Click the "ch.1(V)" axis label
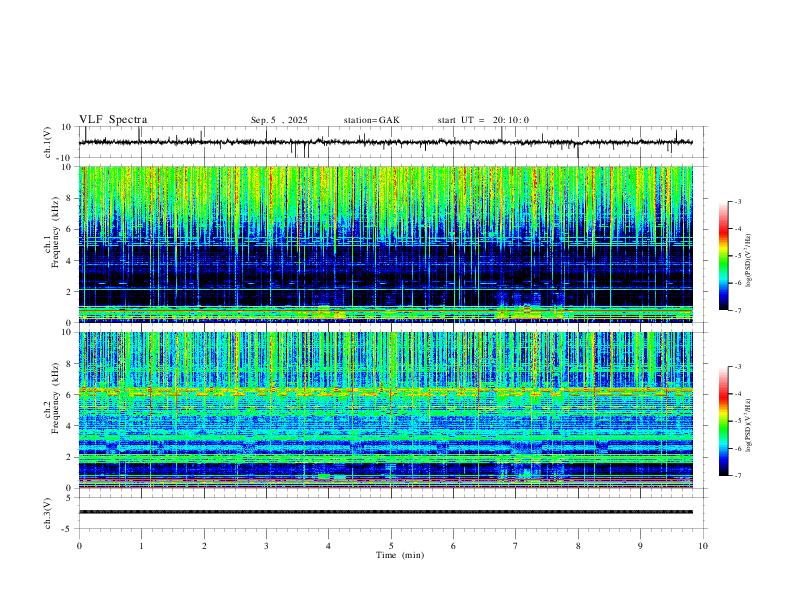 (x=48, y=142)
